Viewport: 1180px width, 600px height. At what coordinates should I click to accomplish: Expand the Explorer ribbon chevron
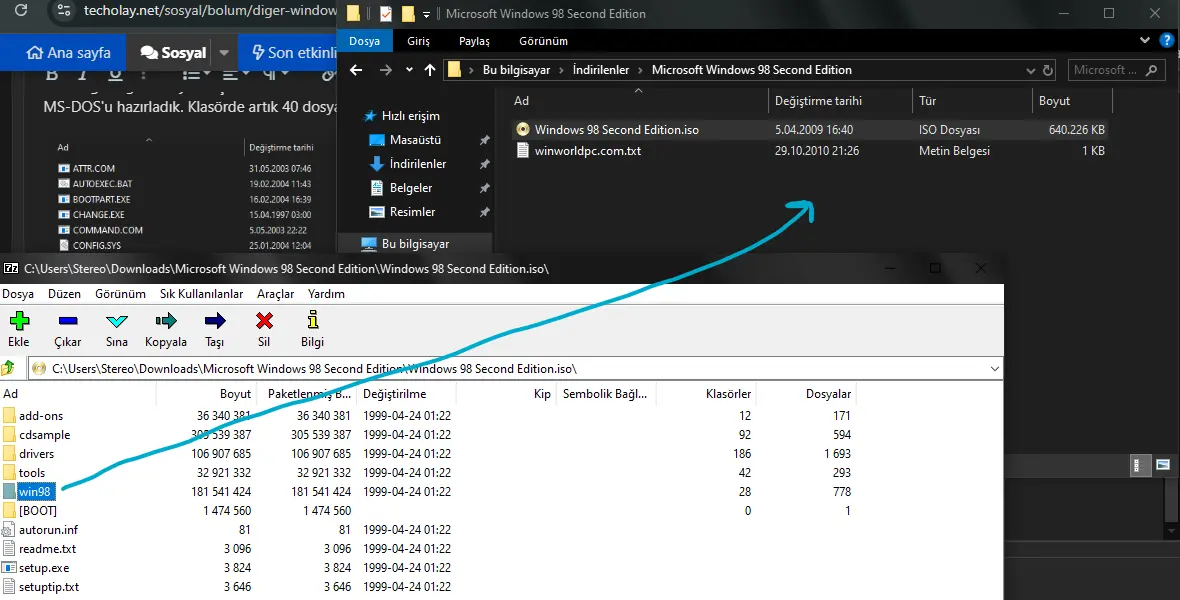[1145, 41]
